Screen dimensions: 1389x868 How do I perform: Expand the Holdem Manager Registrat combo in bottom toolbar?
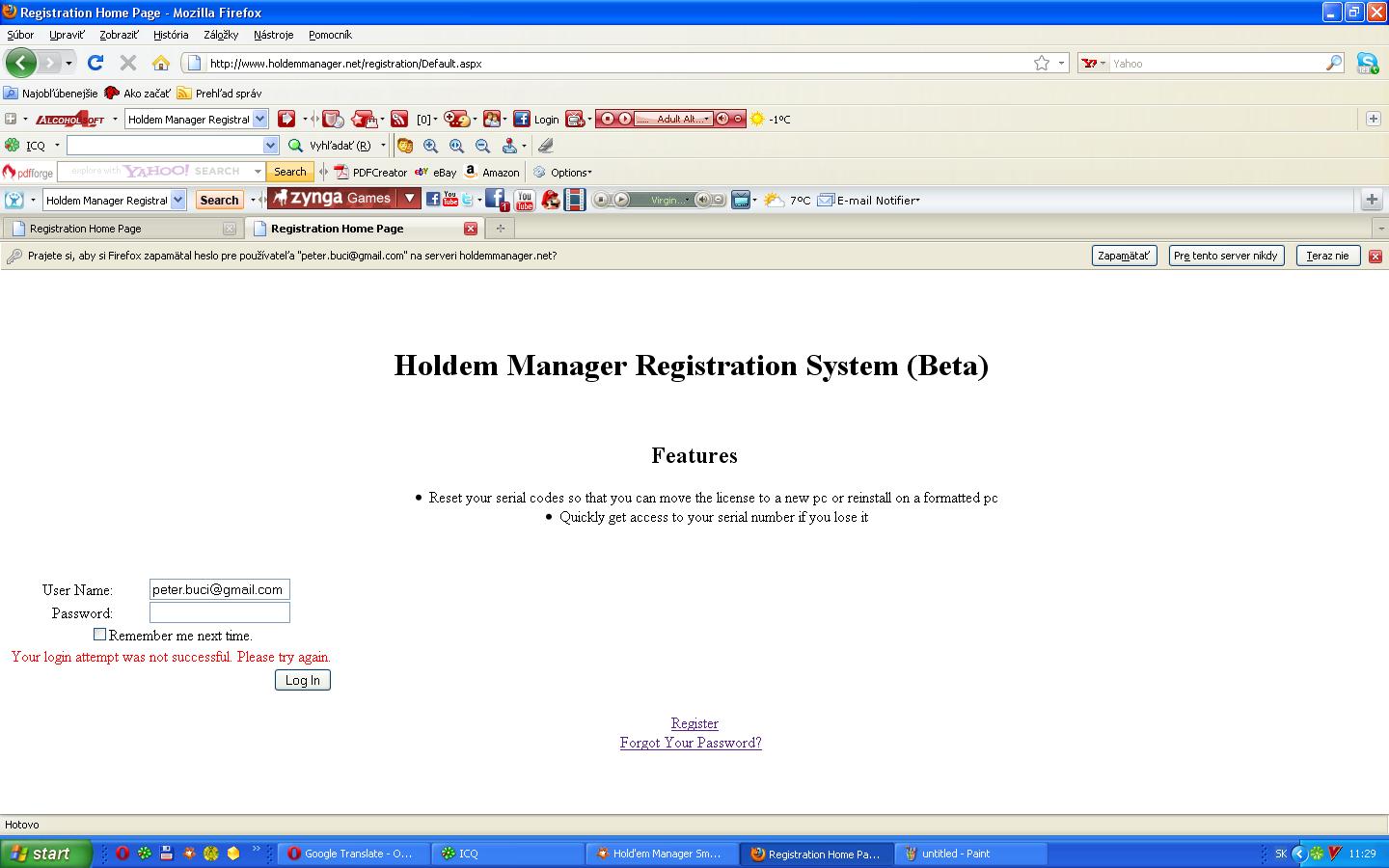(177, 201)
